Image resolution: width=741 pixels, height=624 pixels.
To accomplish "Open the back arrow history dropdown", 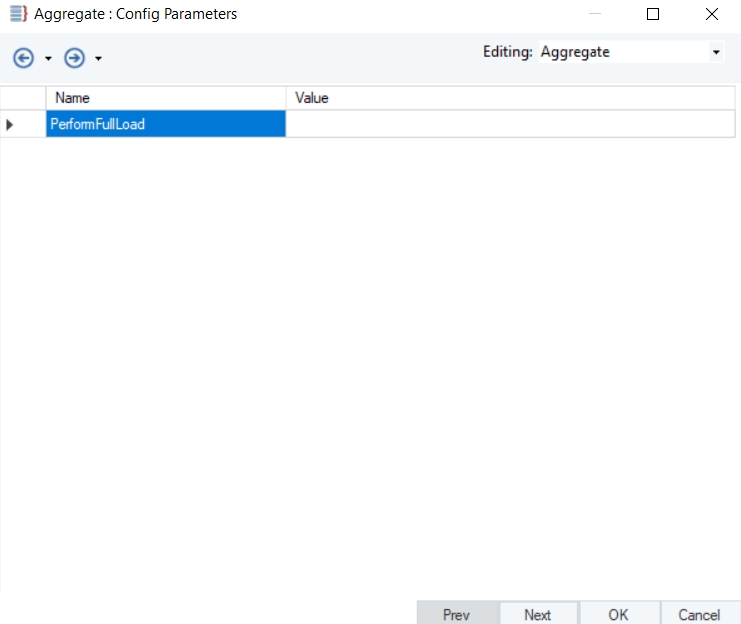I will click(x=48, y=59).
